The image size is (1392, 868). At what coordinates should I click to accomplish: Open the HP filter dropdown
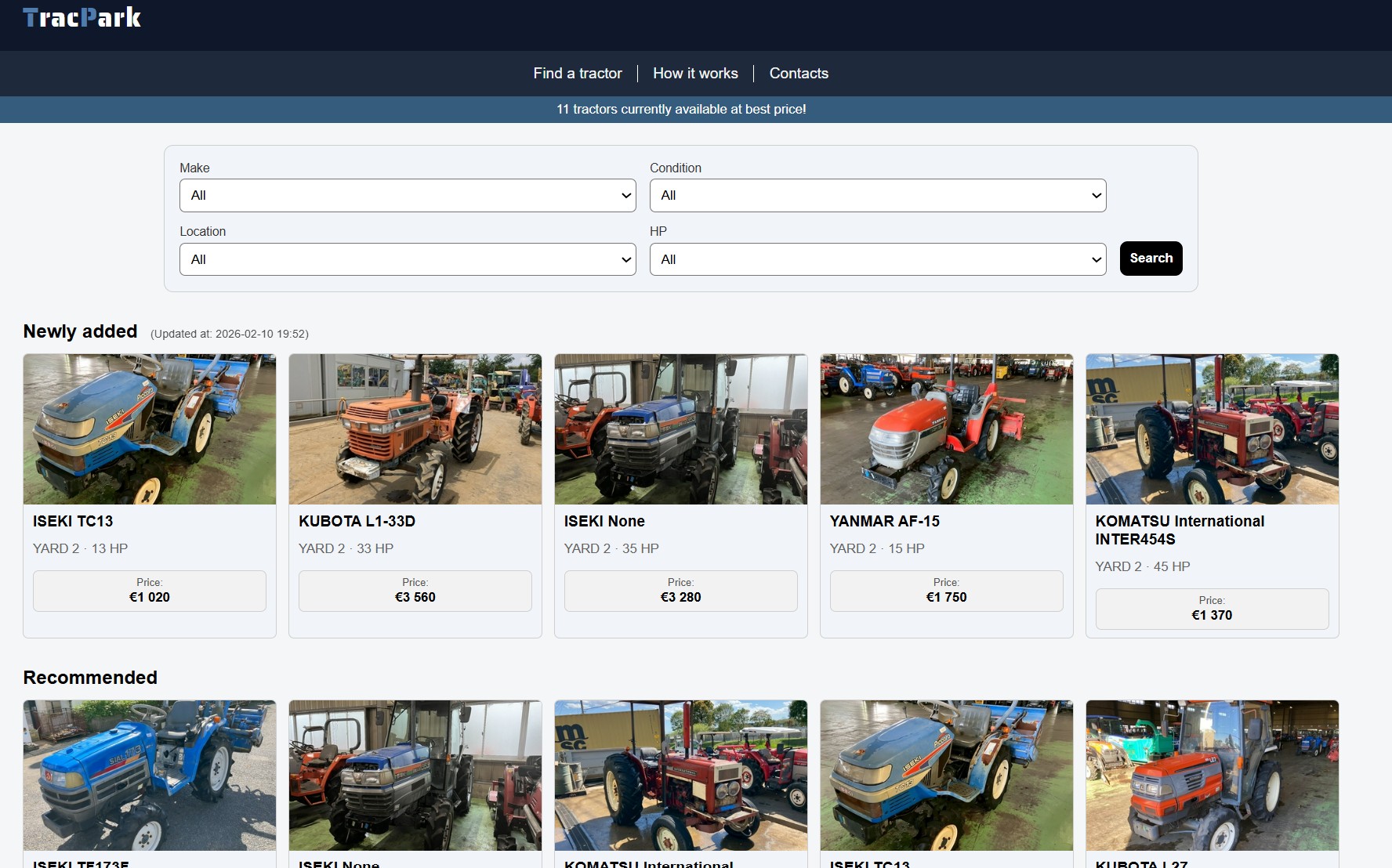(877, 259)
